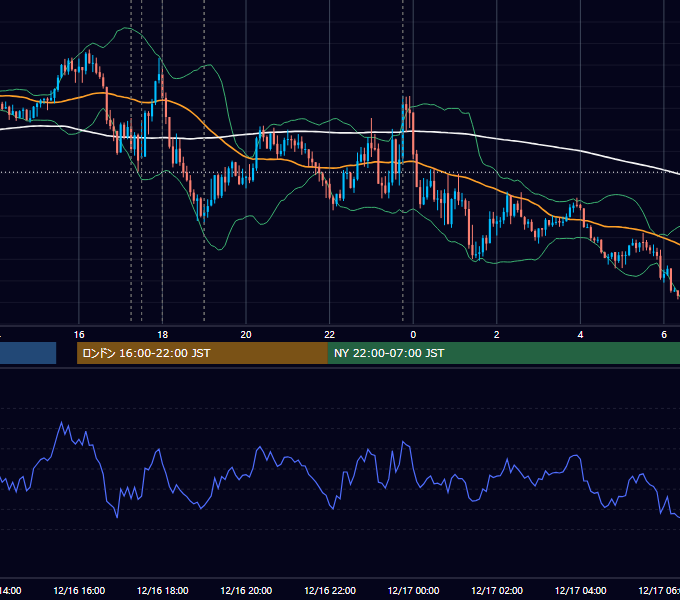Viewport: 680px width, 600px height.
Task: Click the 18 hour axis label
Action: pos(163,335)
